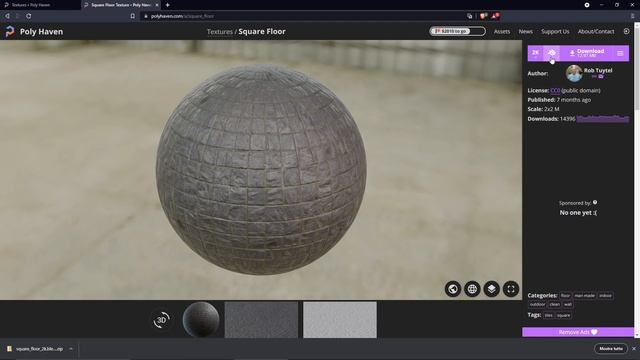Screen dimensions: 640x360
Task: Open the Assets menu
Action: (x=502, y=31)
